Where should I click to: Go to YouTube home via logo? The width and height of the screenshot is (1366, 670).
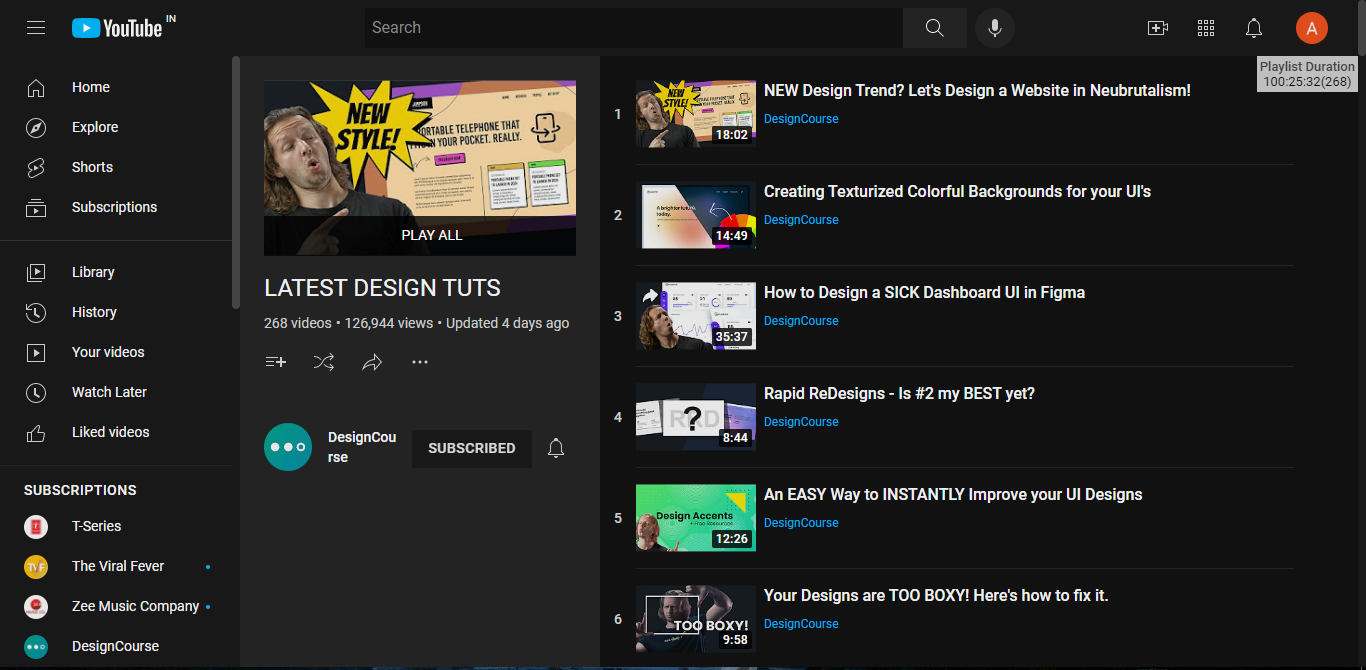[117, 28]
